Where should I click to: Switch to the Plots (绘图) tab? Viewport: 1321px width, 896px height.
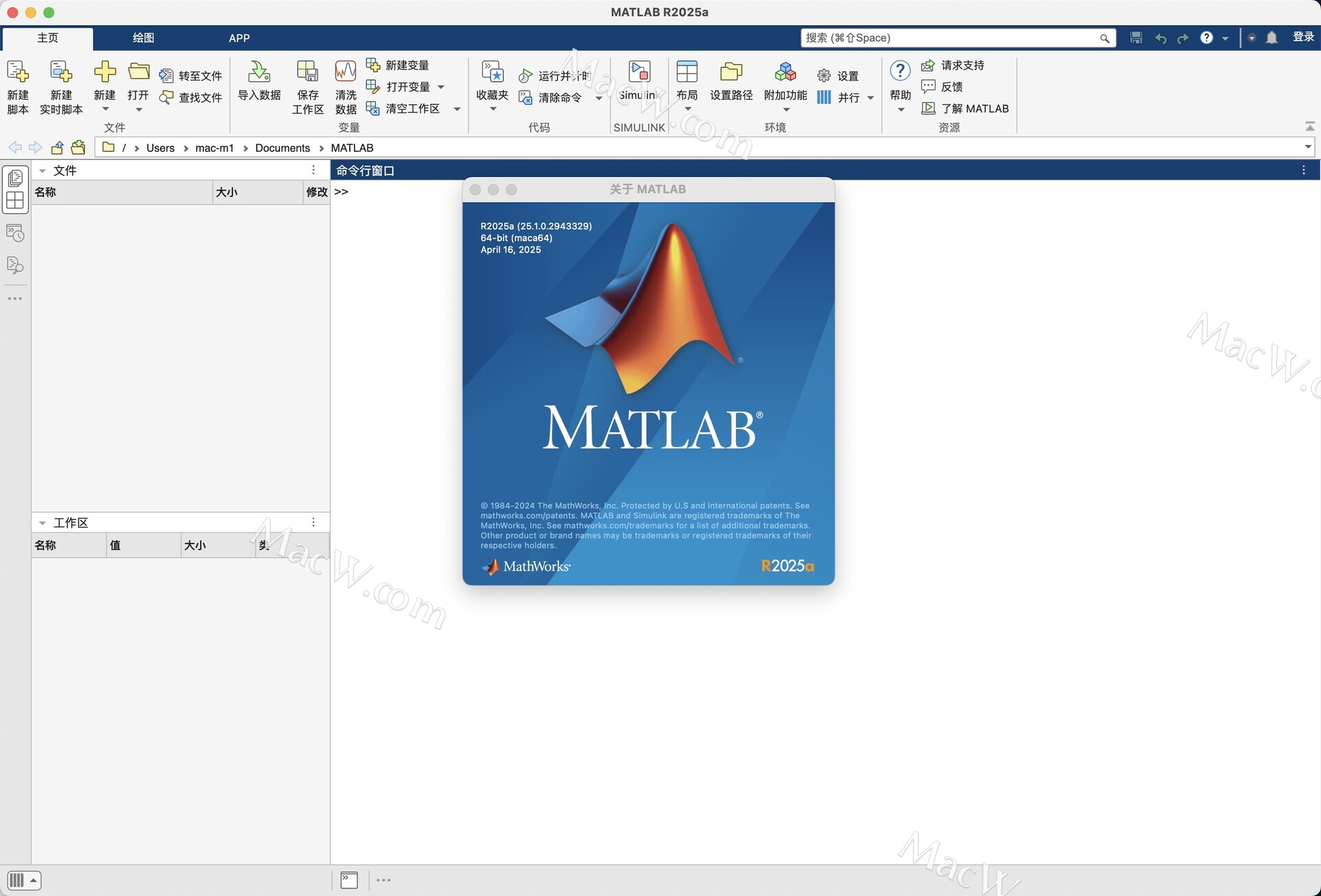[x=143, y=38]
